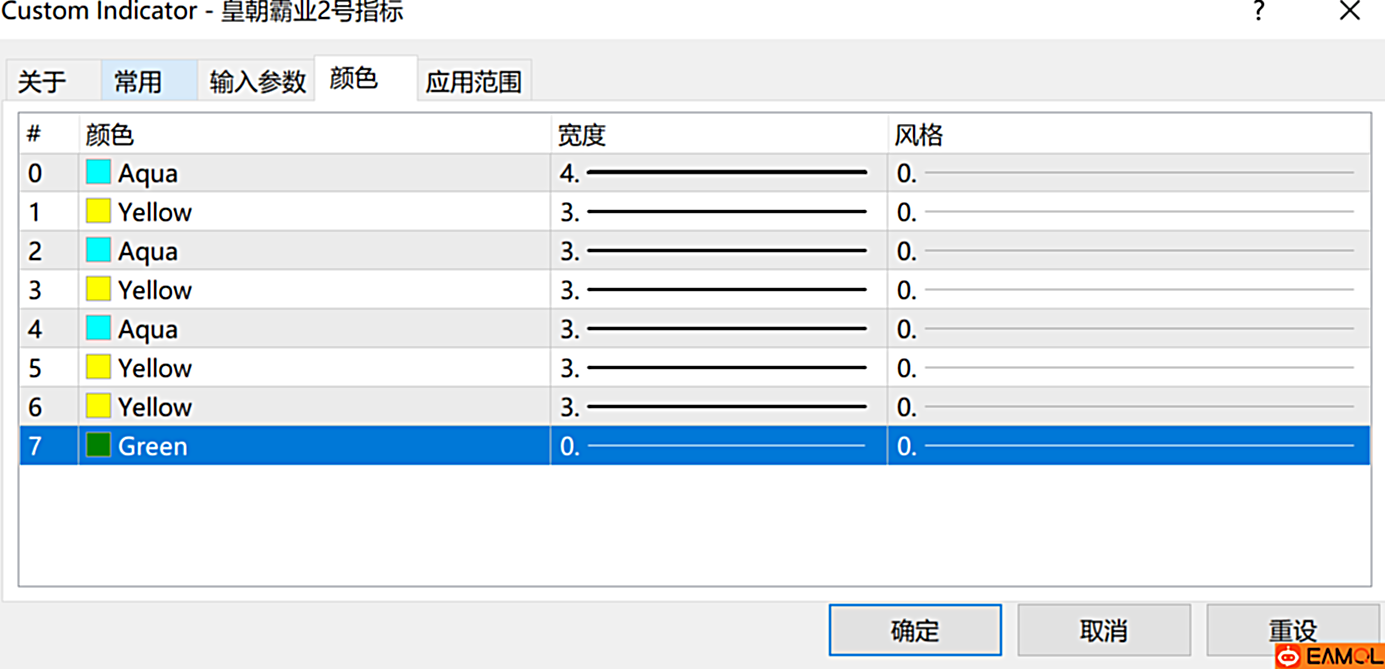Open width dropdown for row 6 Yellow
Image resolution: width=1385 pixels, height=669 pixels.
click(717, 407)
